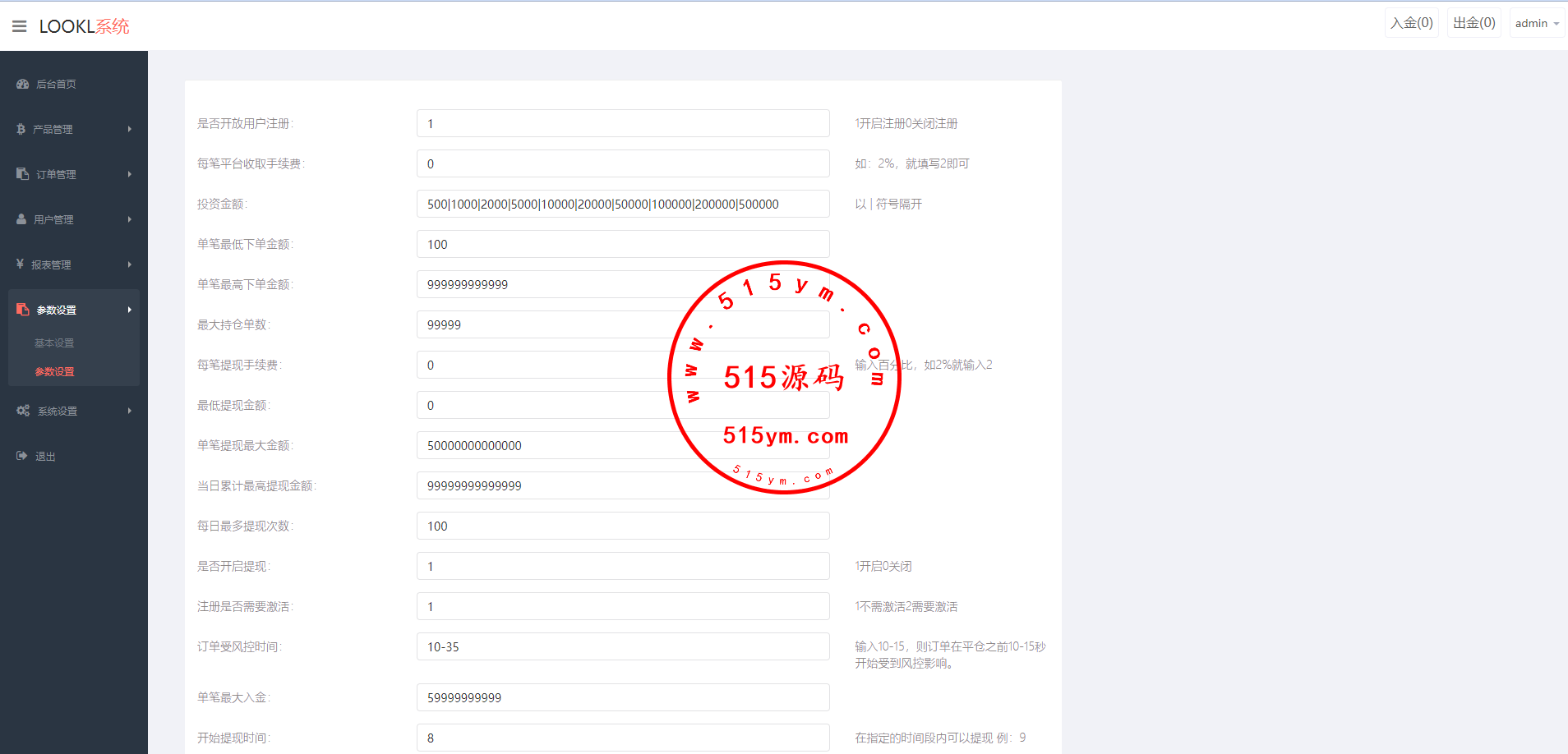Click the 出金(0) button
This screenshot has height=754, width=1568.
pos(1473,23)
